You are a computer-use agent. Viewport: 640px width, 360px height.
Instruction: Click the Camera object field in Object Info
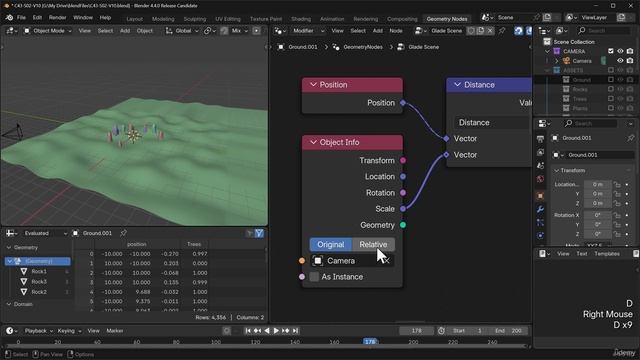pos(352,260)
